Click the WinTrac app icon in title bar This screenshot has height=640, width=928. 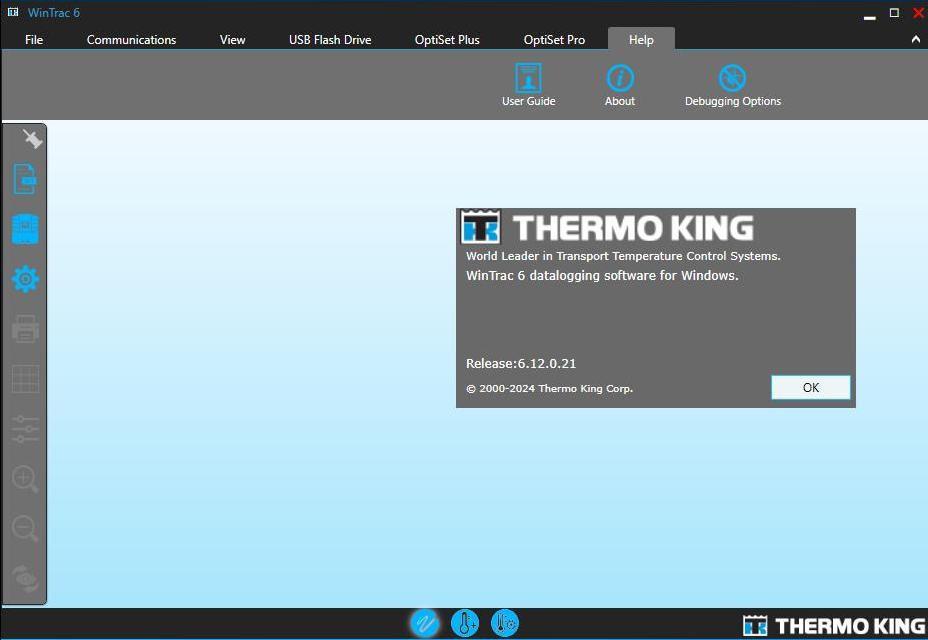(13, 12)
